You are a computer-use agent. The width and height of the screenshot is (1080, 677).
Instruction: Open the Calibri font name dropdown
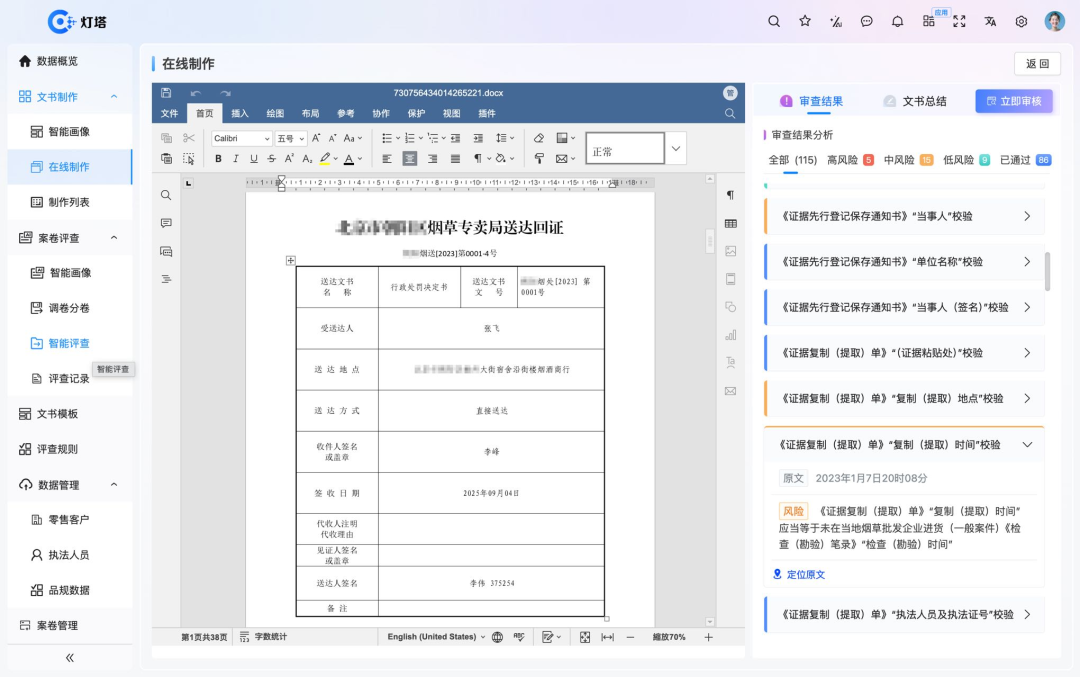pyautogui.click(x=241, y=138)
